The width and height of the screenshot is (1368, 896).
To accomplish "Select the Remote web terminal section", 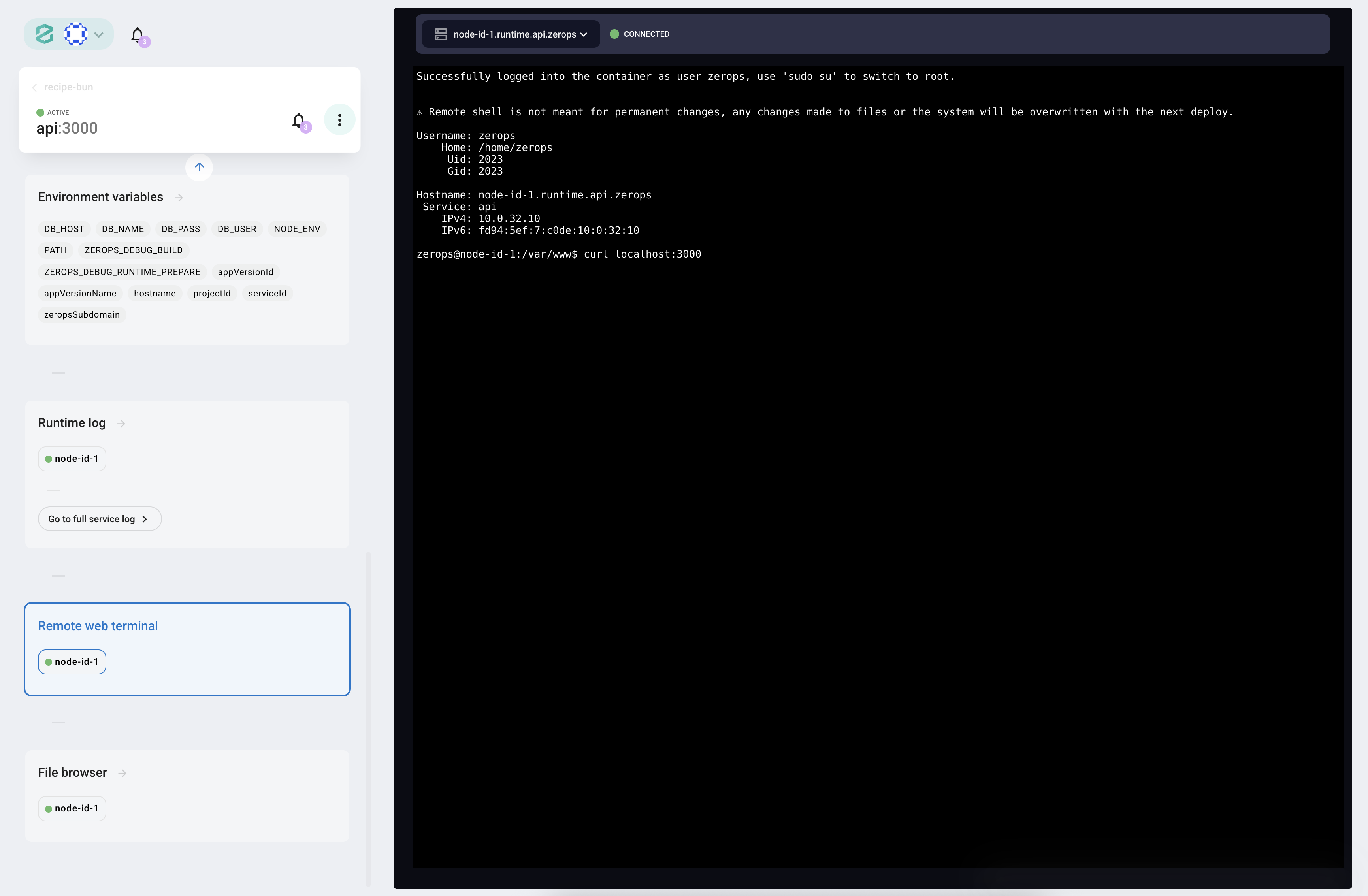I will pyautogui.click(x=98, y=626).
